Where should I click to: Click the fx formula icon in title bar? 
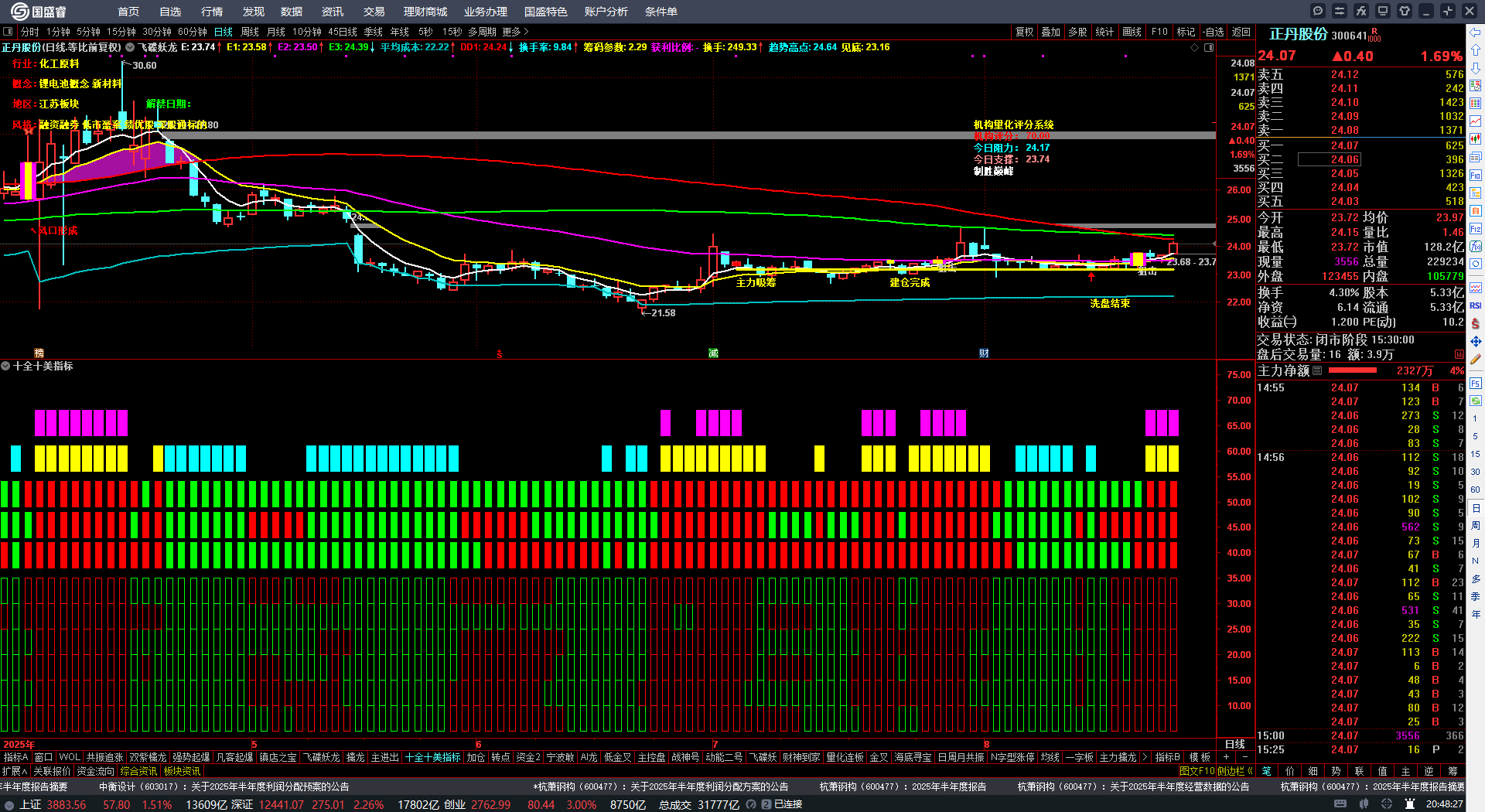[x=1361, y=11]
